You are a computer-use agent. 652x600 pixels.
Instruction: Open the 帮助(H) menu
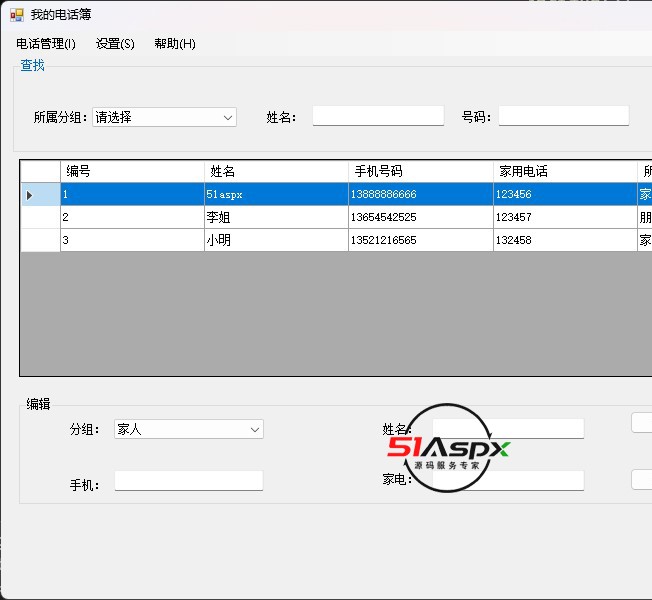point(175,44)
